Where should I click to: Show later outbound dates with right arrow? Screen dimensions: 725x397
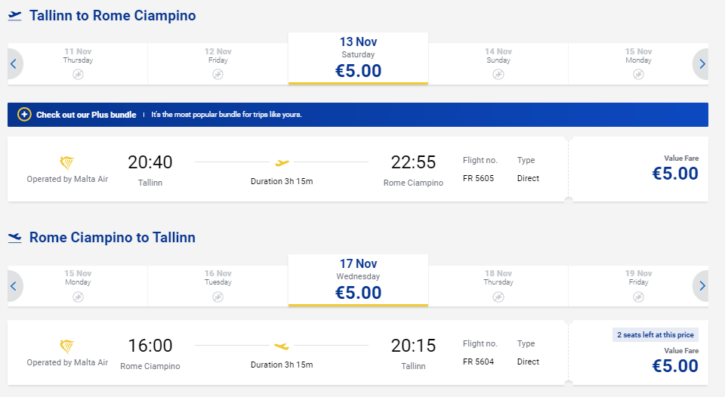701,64
